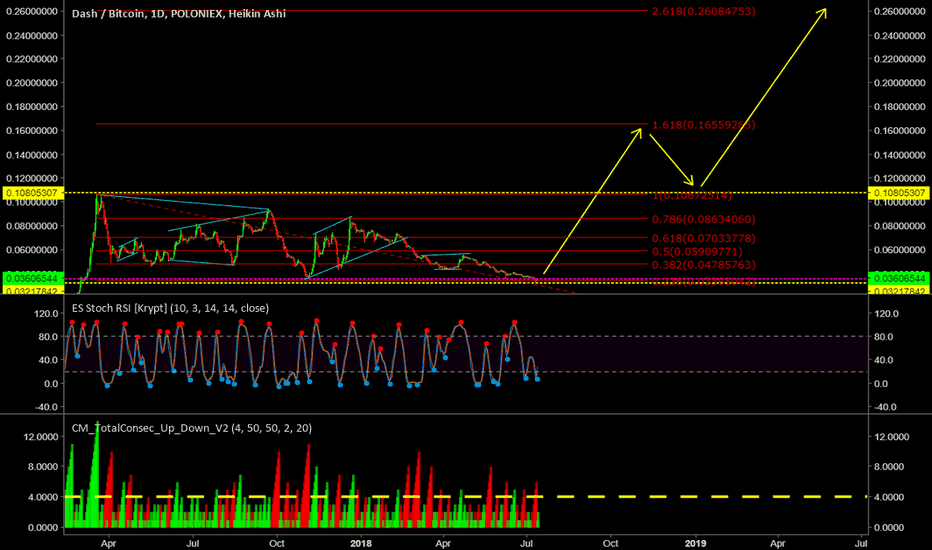The image size is (932, 550).
Task: Click green 0.03606544 price tag on right axis
Action: point(899,278)
